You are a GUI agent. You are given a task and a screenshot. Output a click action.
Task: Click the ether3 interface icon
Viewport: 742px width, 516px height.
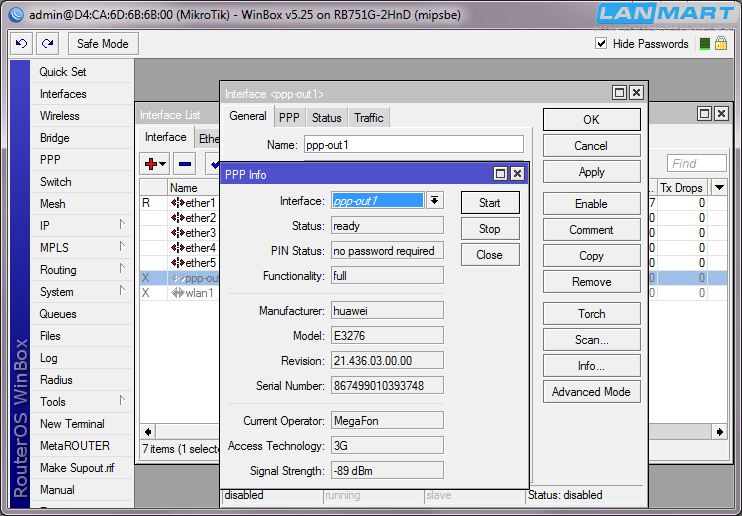(x=178, y=233)
